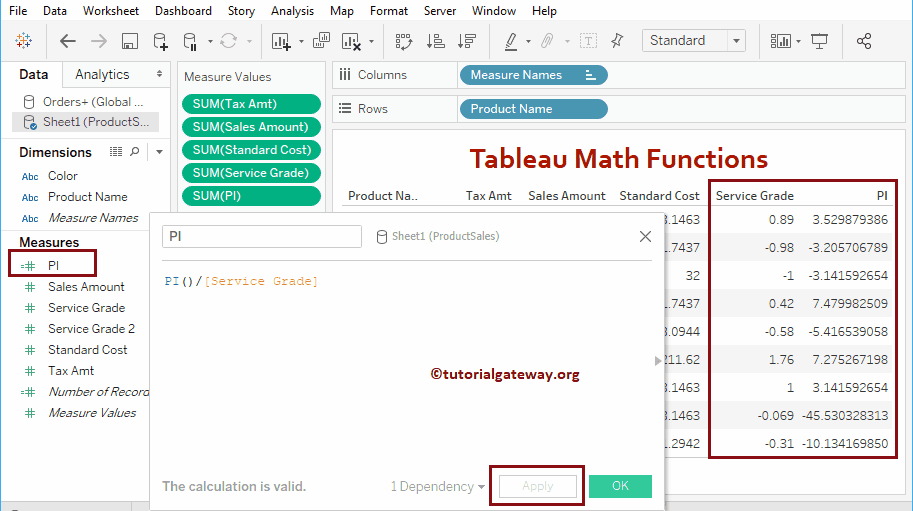Viewport: 913px width, 511px height.
Task: Click the Sort Descending icon
Action: point(467,41)
